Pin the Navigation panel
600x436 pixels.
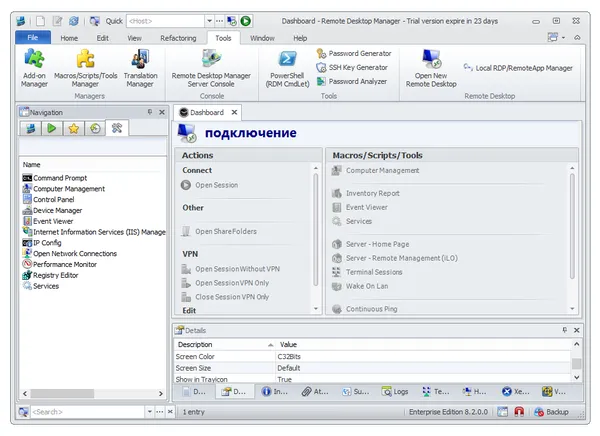point(150,112)
